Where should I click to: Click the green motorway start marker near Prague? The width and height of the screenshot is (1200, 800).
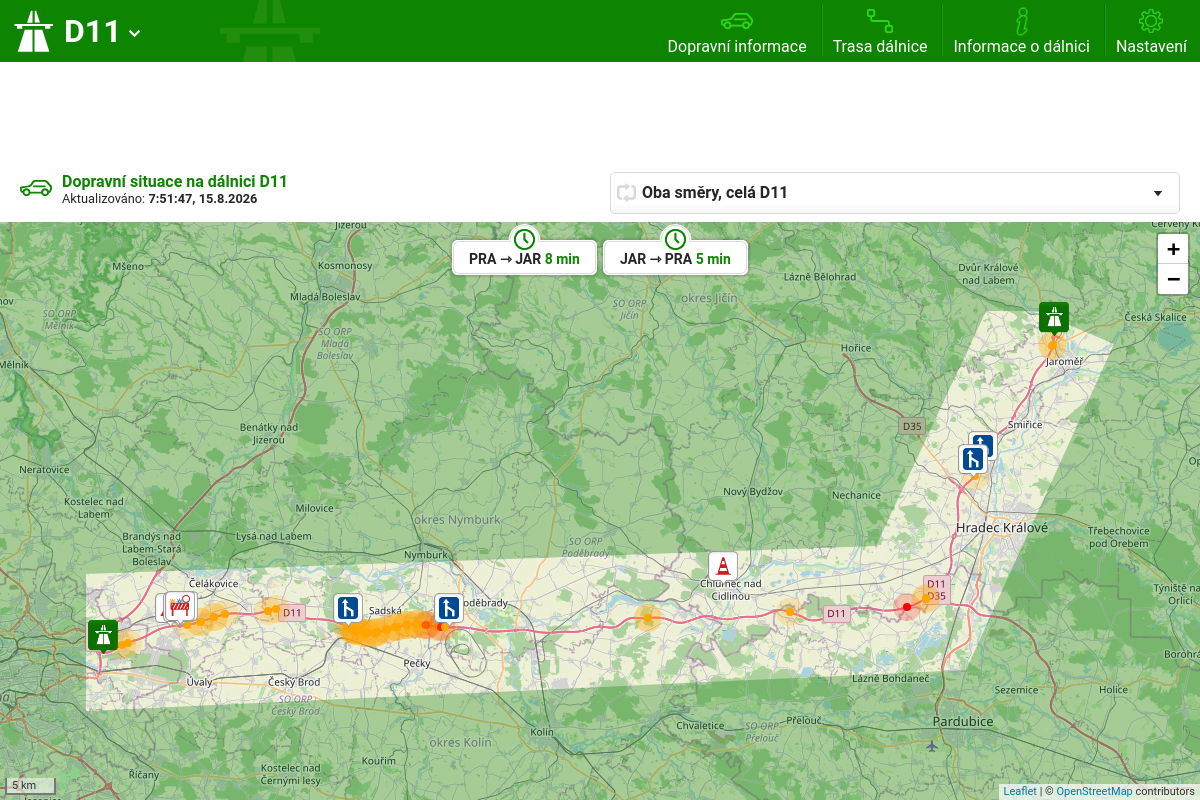coord(103,635)
